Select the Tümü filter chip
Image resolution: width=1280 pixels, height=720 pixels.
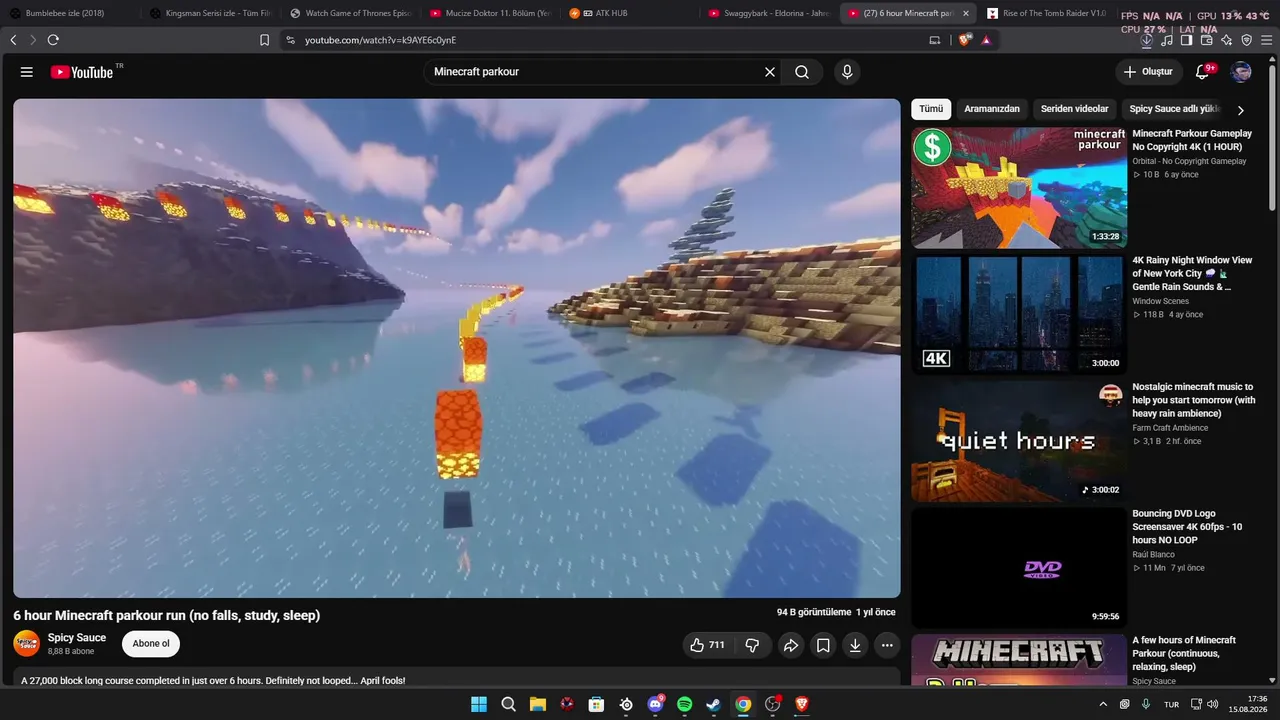pyautogui.click(x=931, y=109)
